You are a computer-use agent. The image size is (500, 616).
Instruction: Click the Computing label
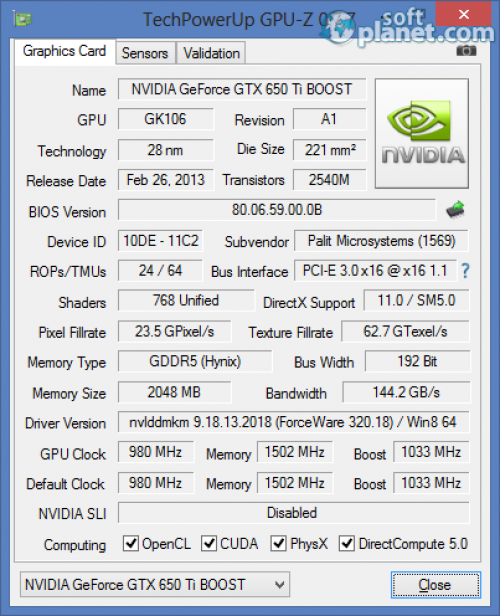(x=75, y=545)
